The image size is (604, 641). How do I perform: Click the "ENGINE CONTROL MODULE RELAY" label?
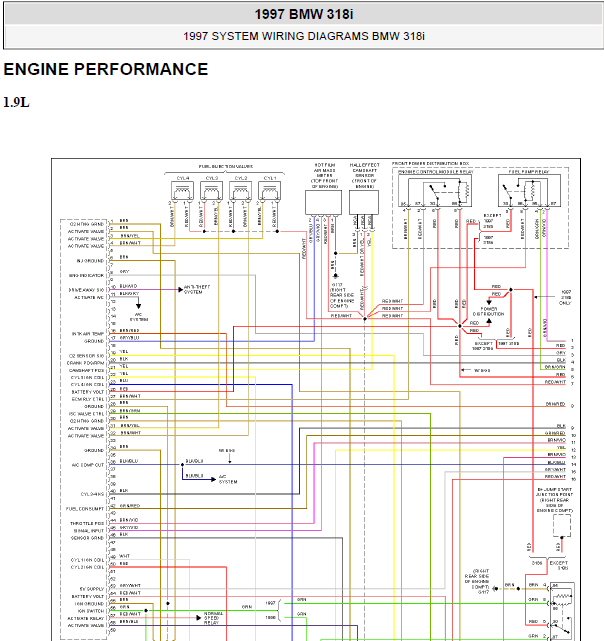[436, 172]
